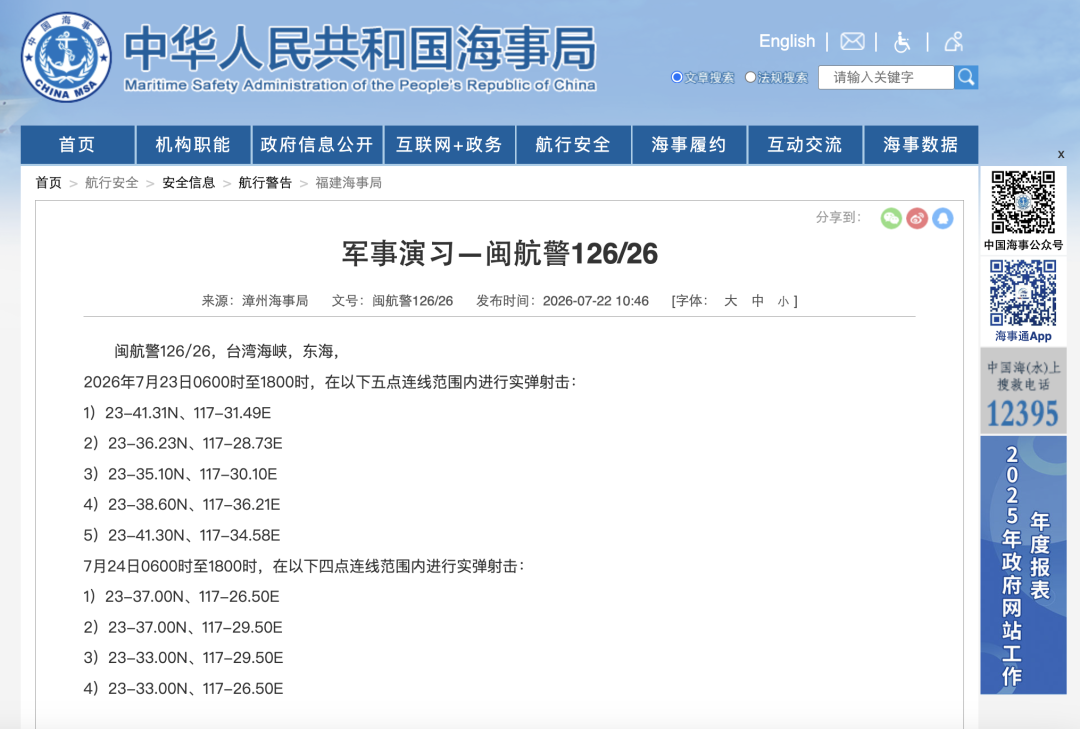Select the 文章搜索 radio button
Viewport: 1080px width, 729px height.
pos(677,77)
